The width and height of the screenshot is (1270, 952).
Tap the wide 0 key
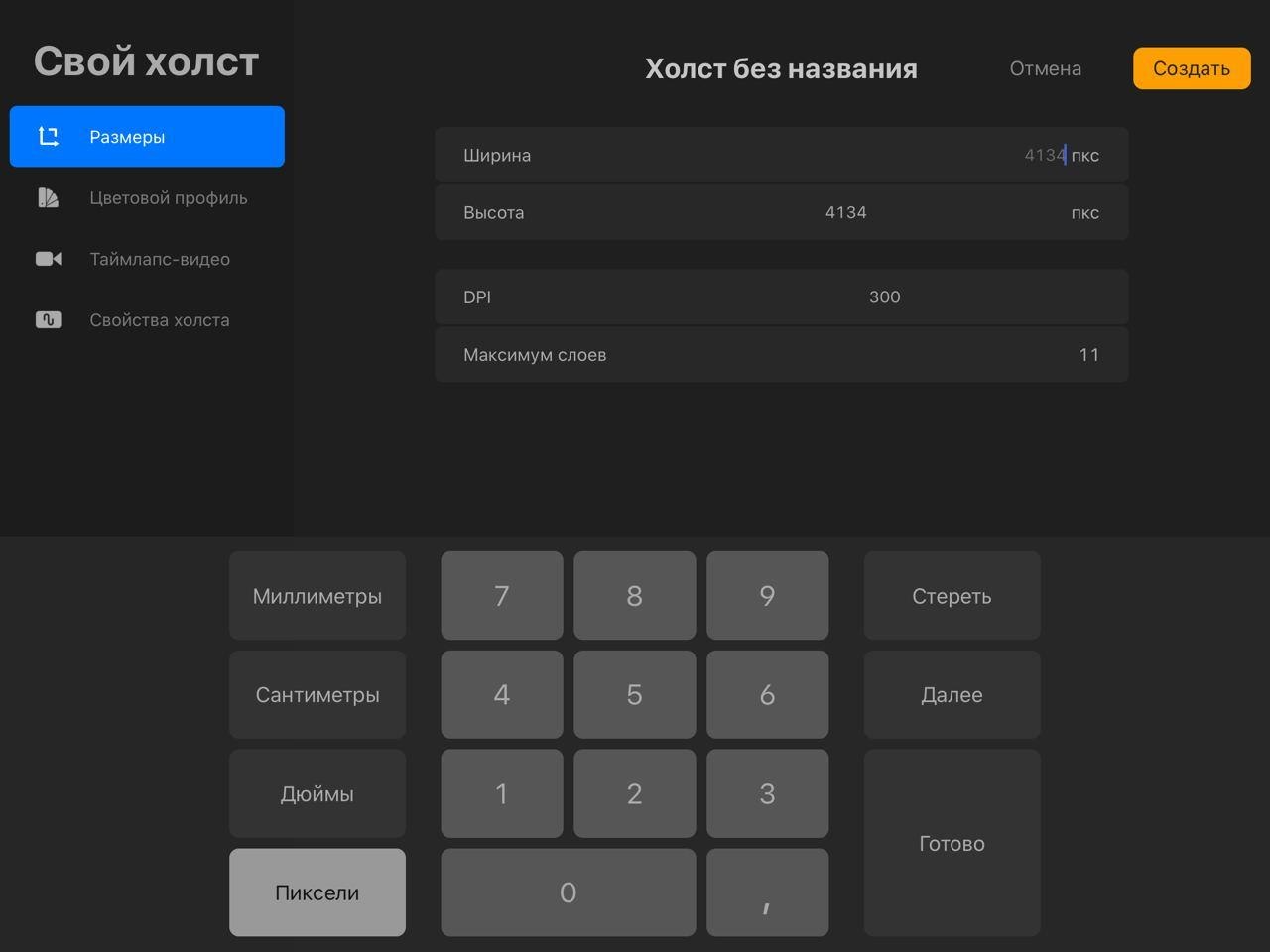click(x=569, y=892)
